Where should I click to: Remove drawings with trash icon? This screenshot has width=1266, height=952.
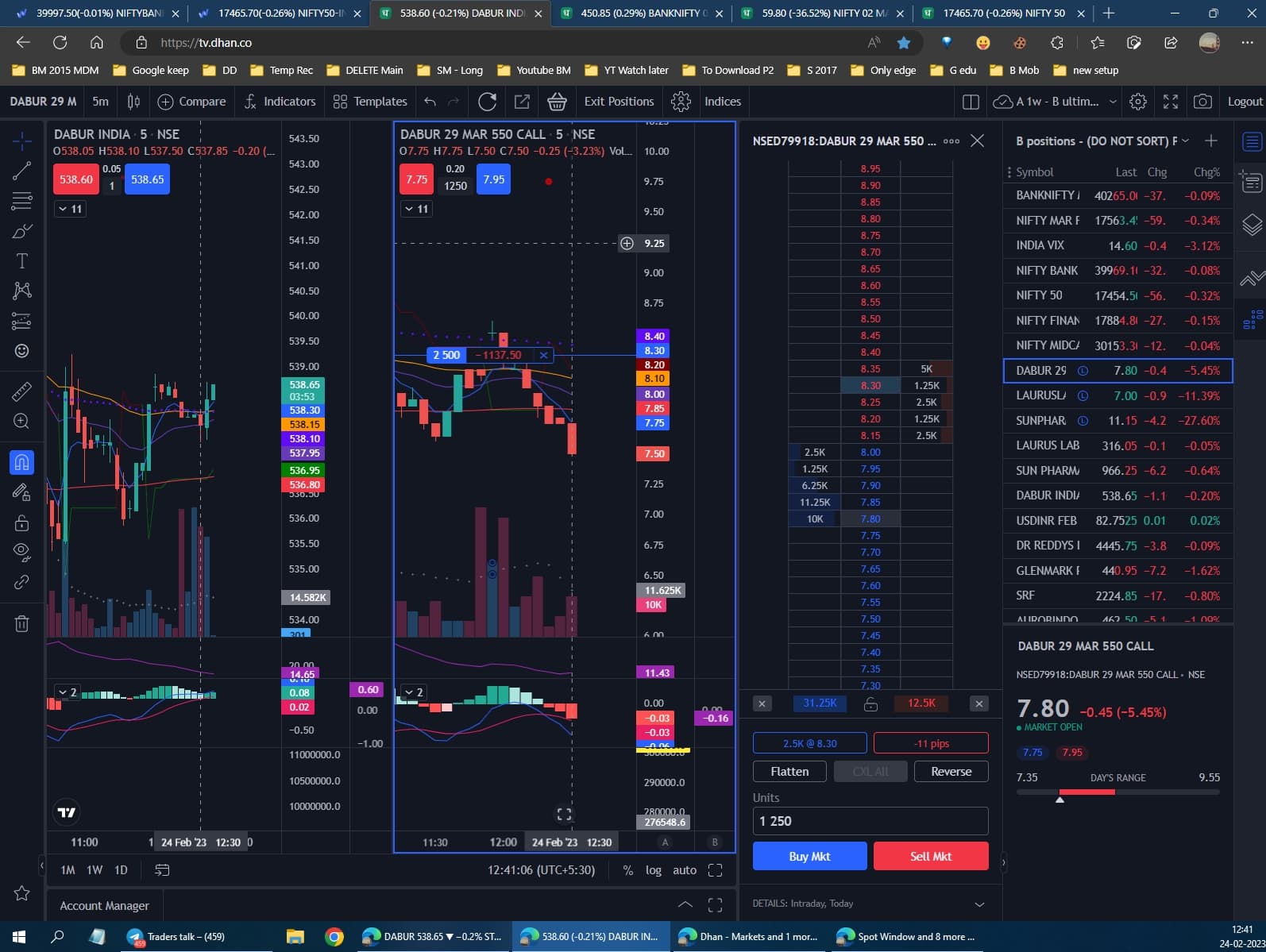pos(22,623)
